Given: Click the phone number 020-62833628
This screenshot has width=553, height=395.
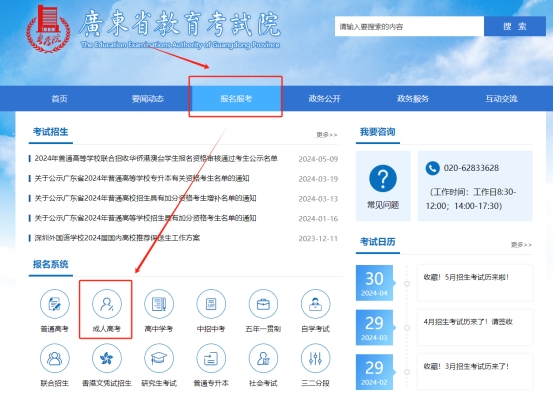Looking at the screenshot, I should click(471, 168).
